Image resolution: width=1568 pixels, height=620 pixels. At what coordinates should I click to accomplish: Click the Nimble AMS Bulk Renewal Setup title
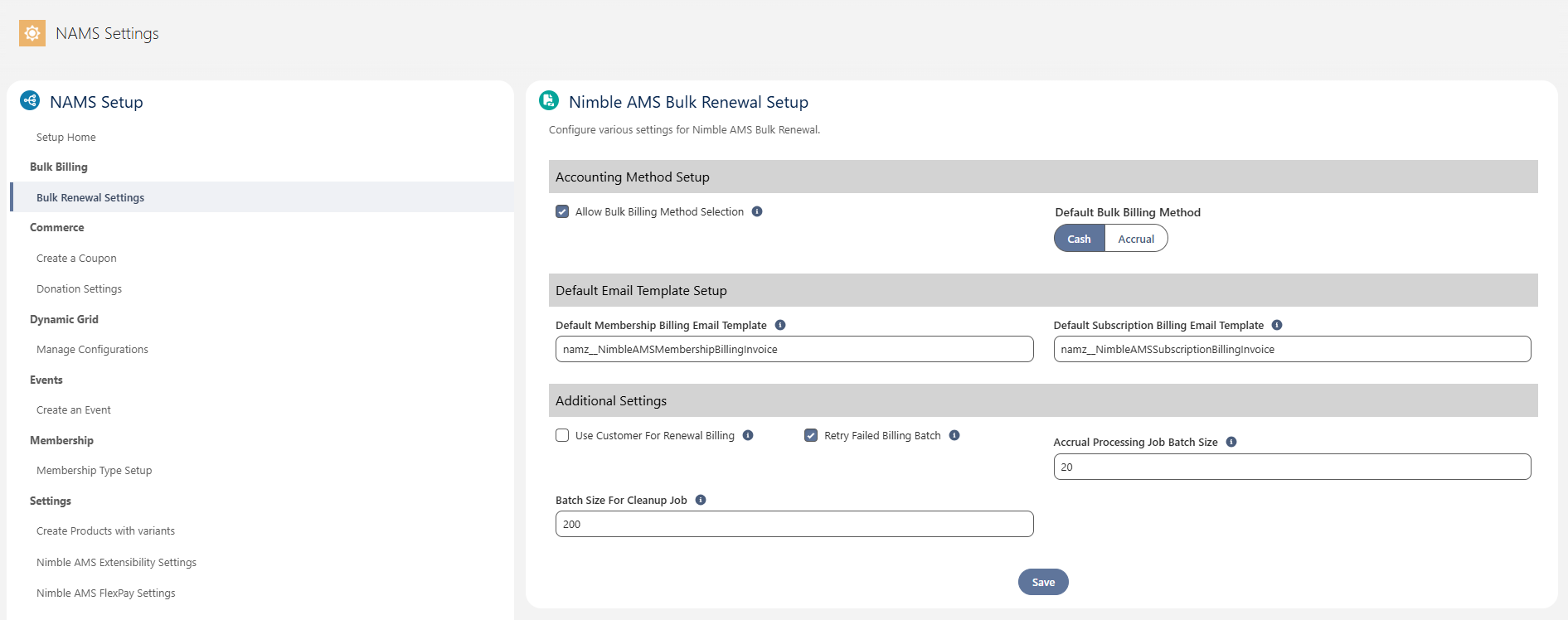tap(688, 102)
